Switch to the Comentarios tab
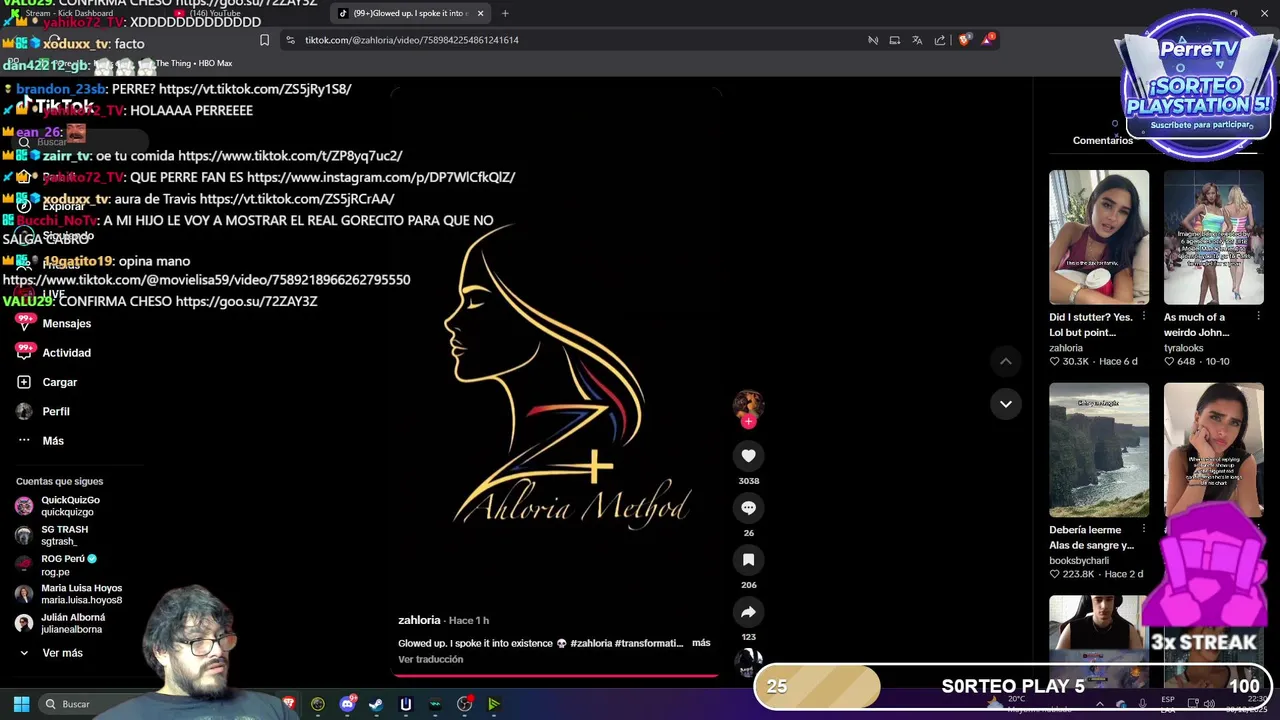The height and width of the screenshot is (720, 1280). (1103, 141)
